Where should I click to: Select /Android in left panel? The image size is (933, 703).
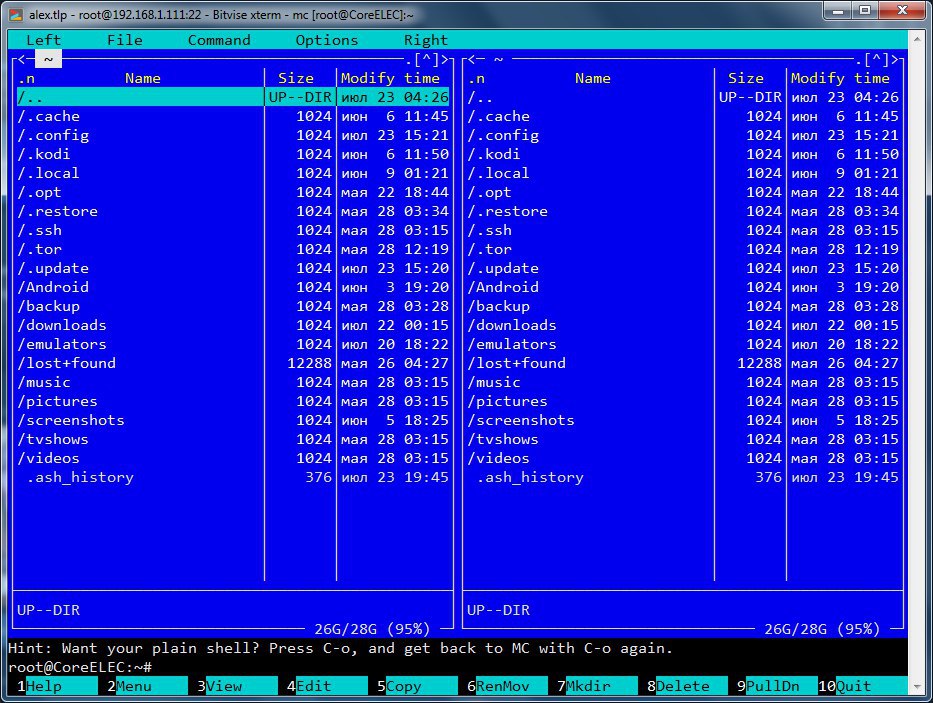tap(233, 287)
